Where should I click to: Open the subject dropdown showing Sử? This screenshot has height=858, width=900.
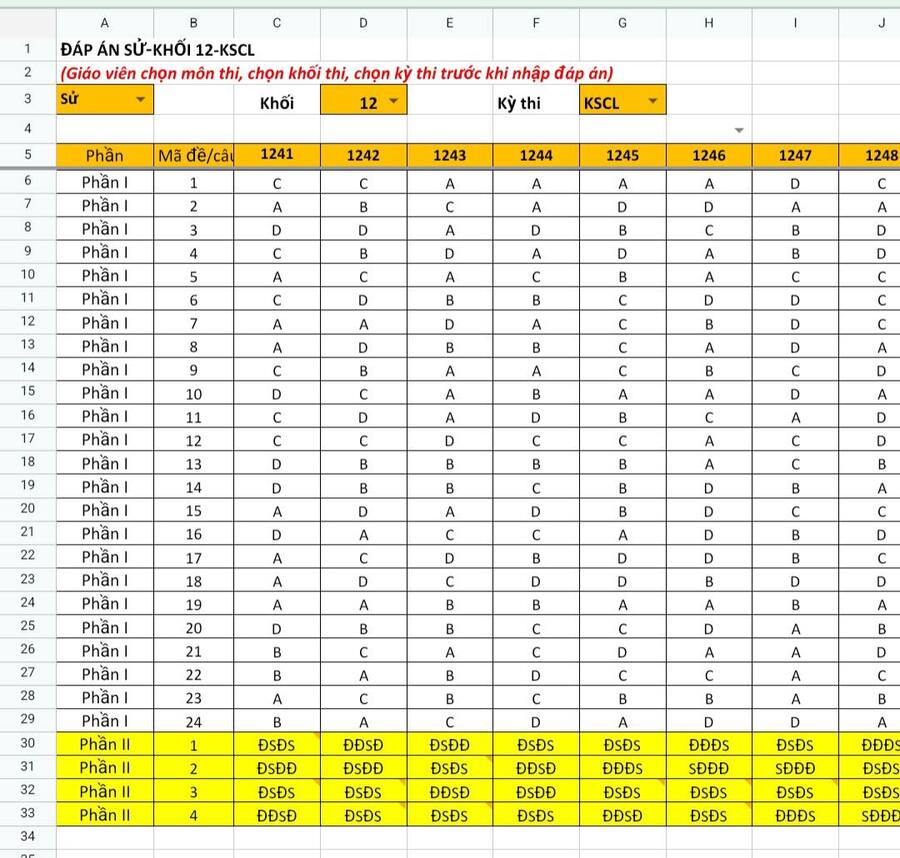pos(140,99)
